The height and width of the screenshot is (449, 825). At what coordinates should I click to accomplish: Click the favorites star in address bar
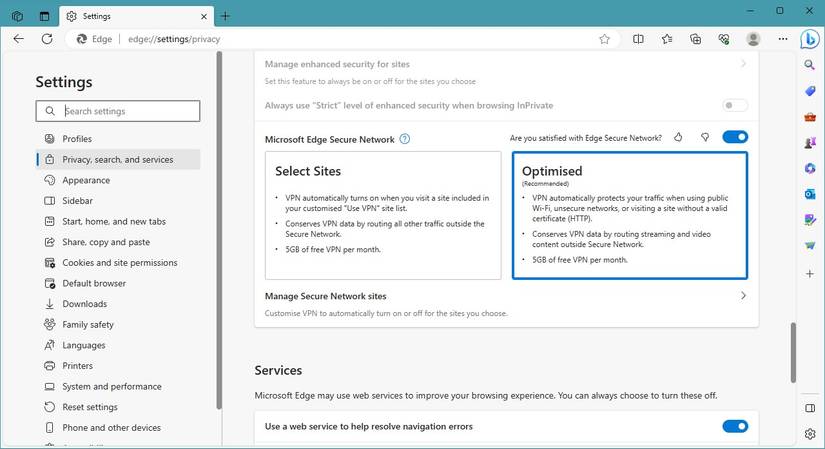click(604, 39)
